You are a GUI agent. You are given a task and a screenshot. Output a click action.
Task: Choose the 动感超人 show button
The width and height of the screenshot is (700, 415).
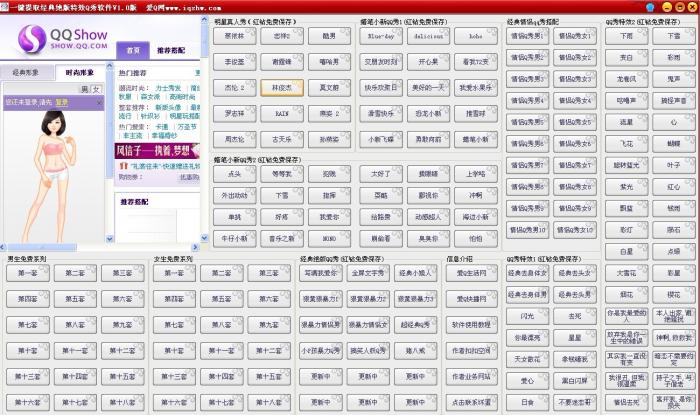[428, 217]
